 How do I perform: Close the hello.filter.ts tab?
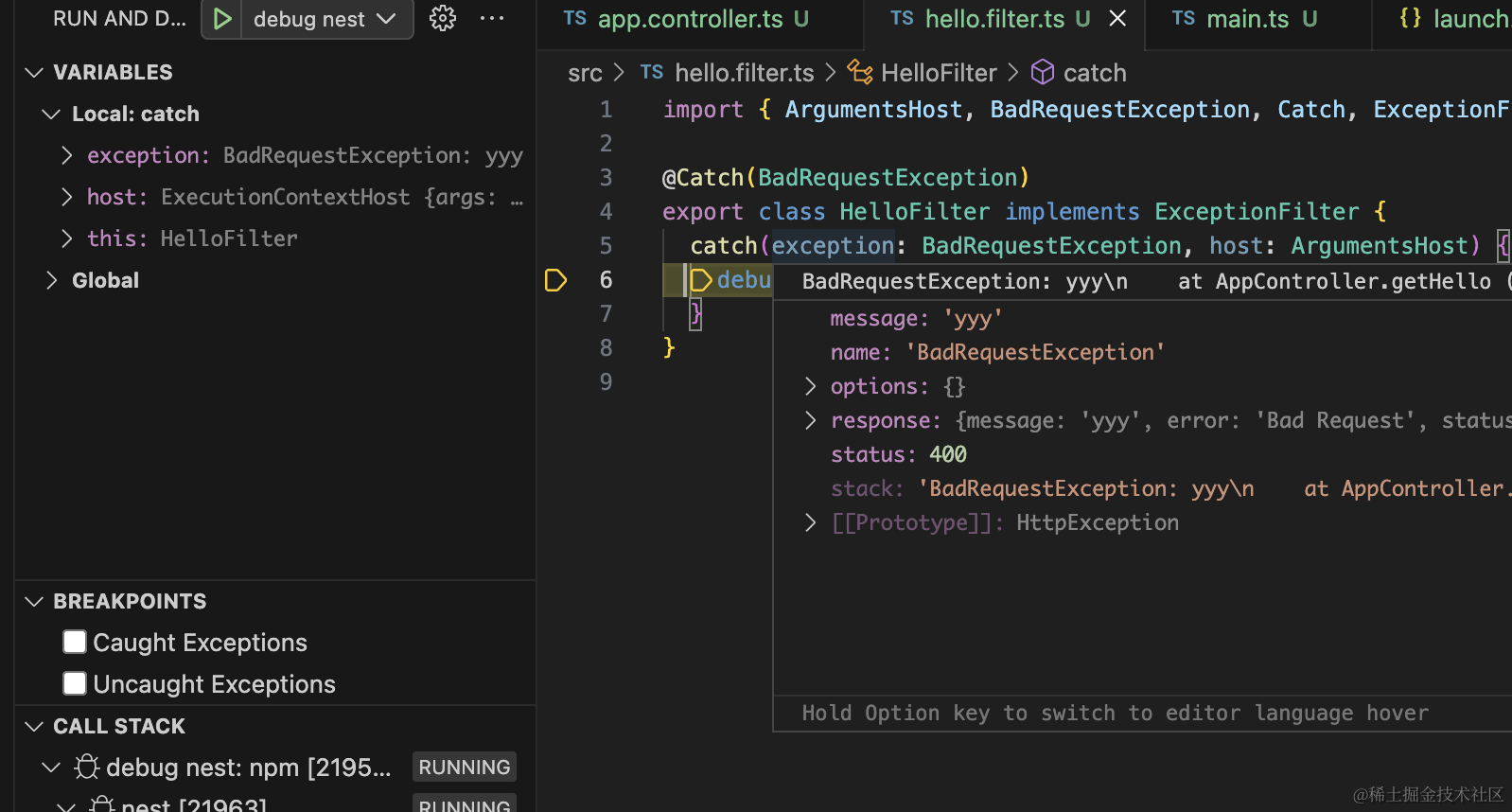[1117, 19]
